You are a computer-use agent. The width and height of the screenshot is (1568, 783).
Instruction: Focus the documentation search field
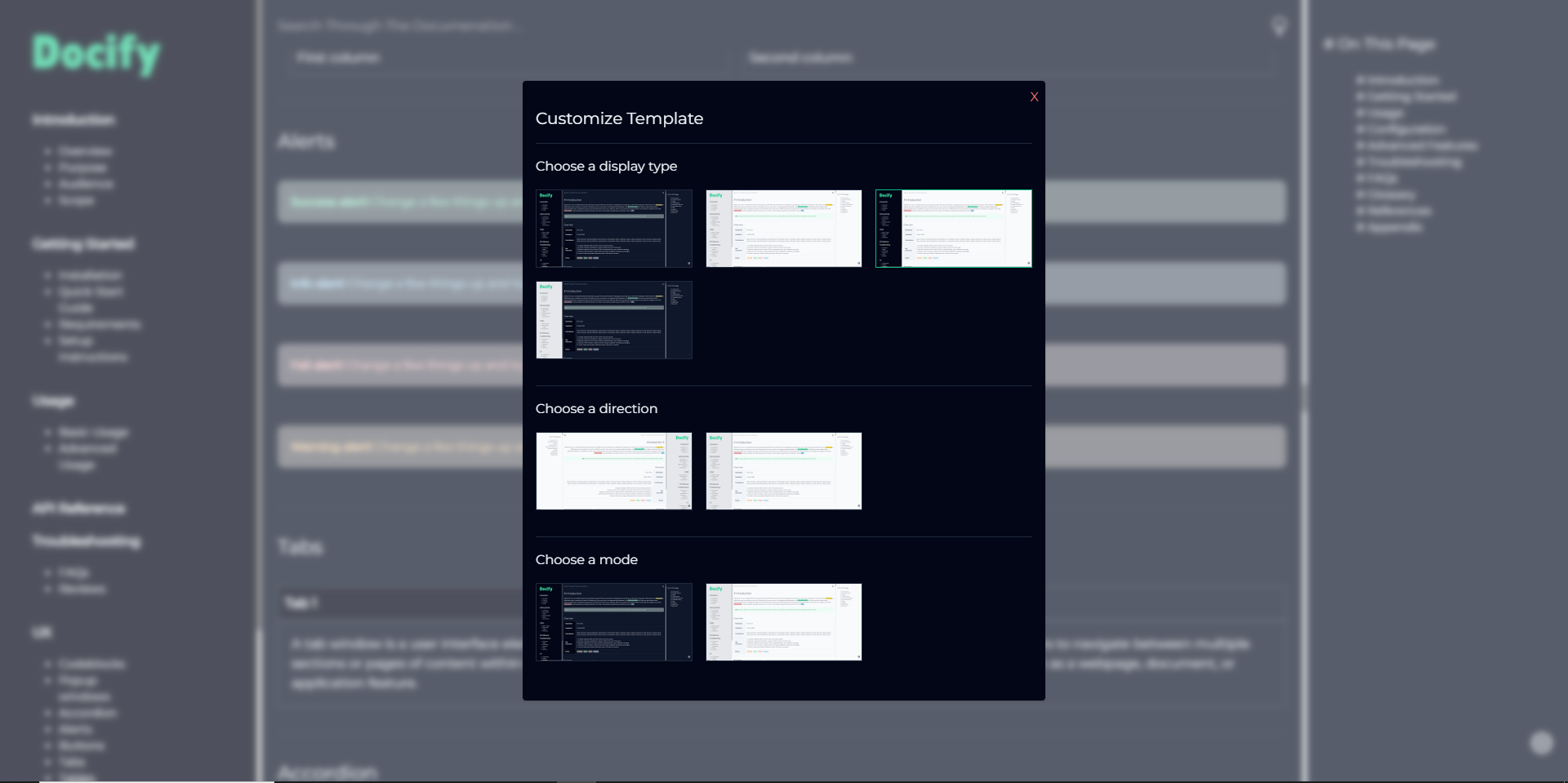[x=572, y=25]
